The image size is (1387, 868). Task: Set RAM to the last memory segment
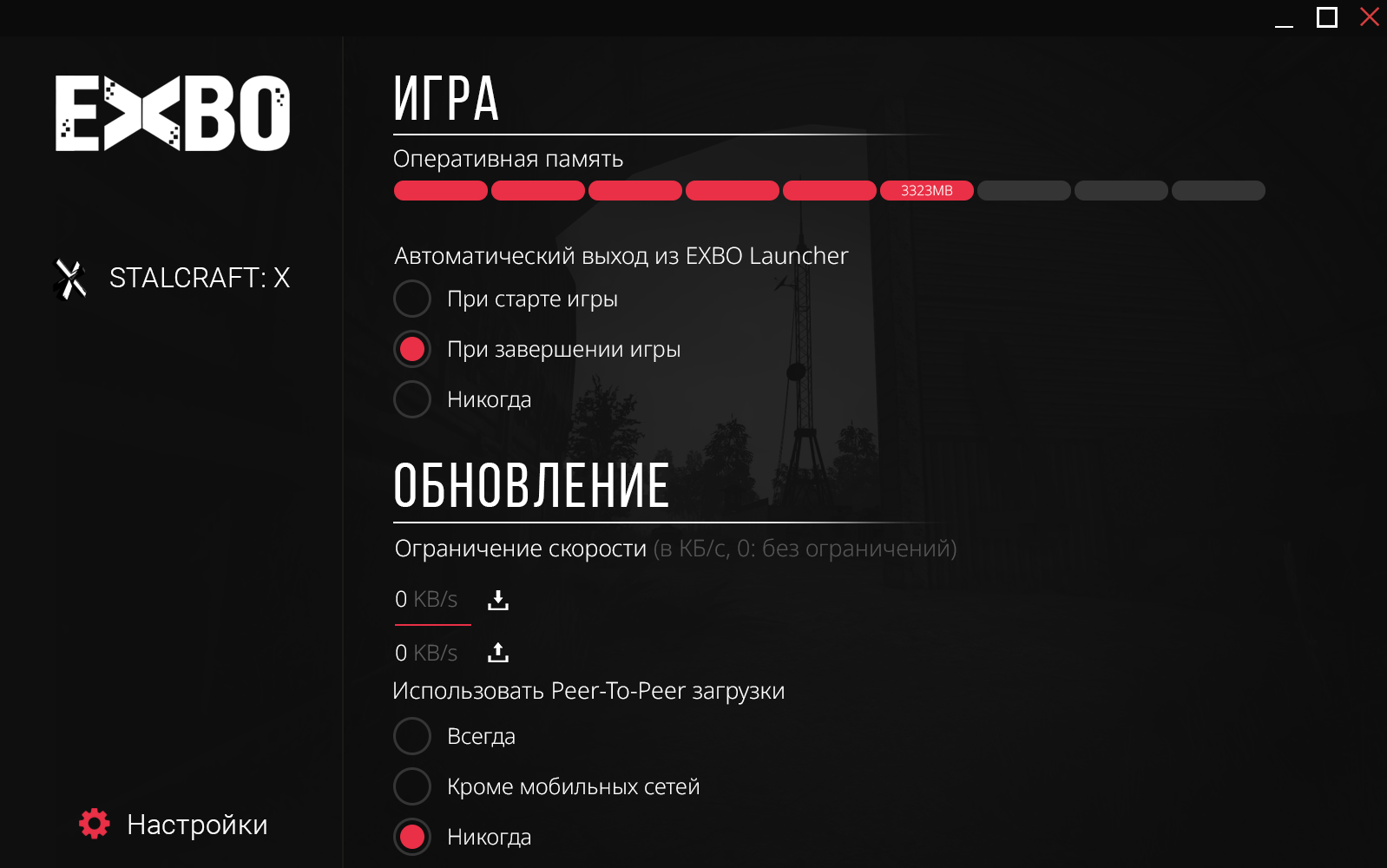[1219, 190]
